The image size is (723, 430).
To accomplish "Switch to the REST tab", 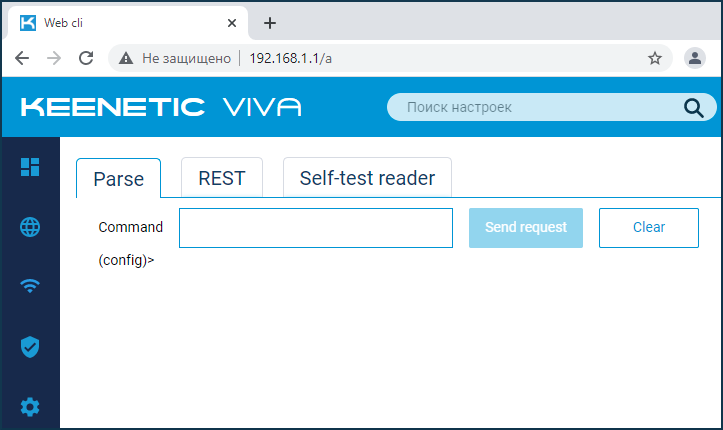I will pos(222,178).
